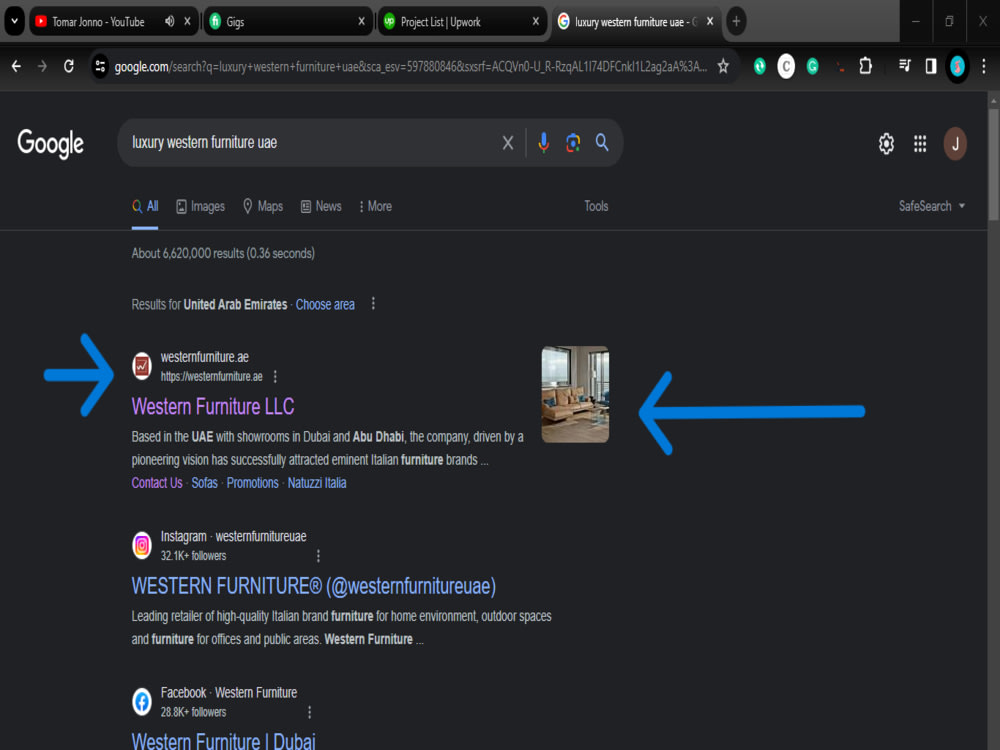Mute the Tomar Jonno YouTube tab audio

point(170,22)
